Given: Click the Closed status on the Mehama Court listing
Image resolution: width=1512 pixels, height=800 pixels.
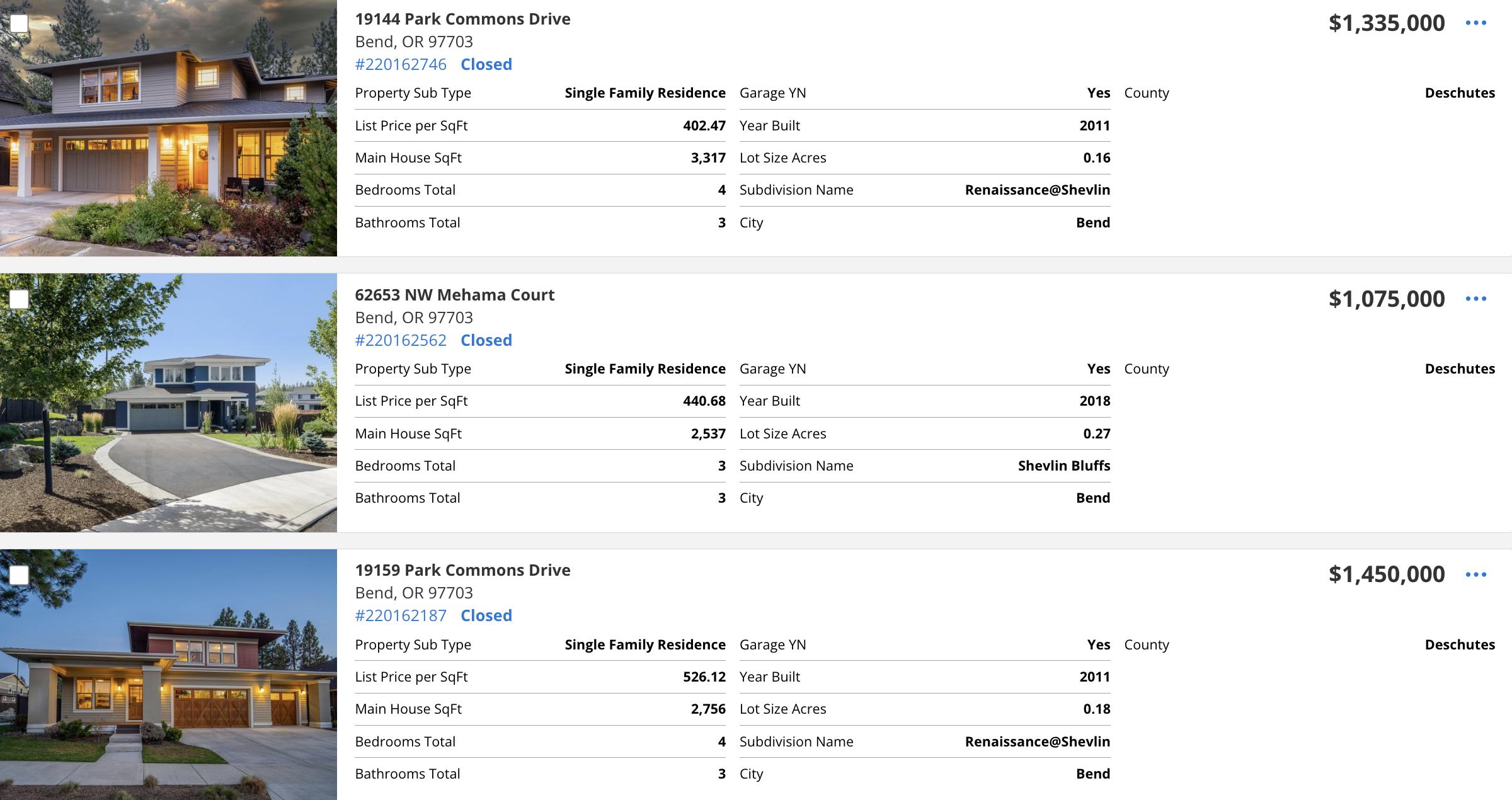Looking at the screenshot, I should pos(486,340).
